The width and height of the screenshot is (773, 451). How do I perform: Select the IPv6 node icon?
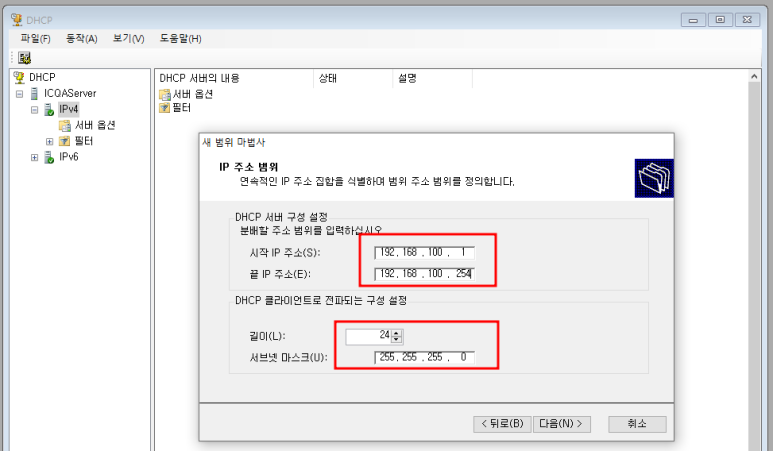coord(49,157)
